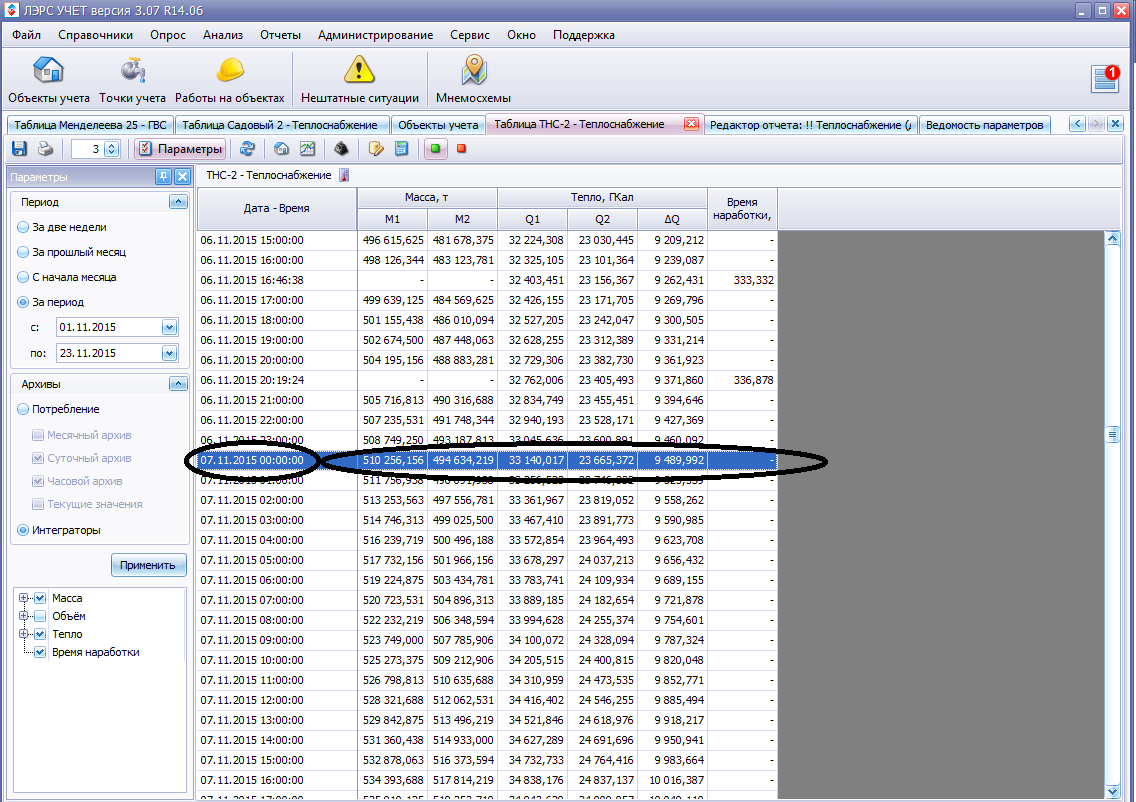Pin the Параметры side panel
This screenshot has width=1136, height=802.
coord(164,176)
